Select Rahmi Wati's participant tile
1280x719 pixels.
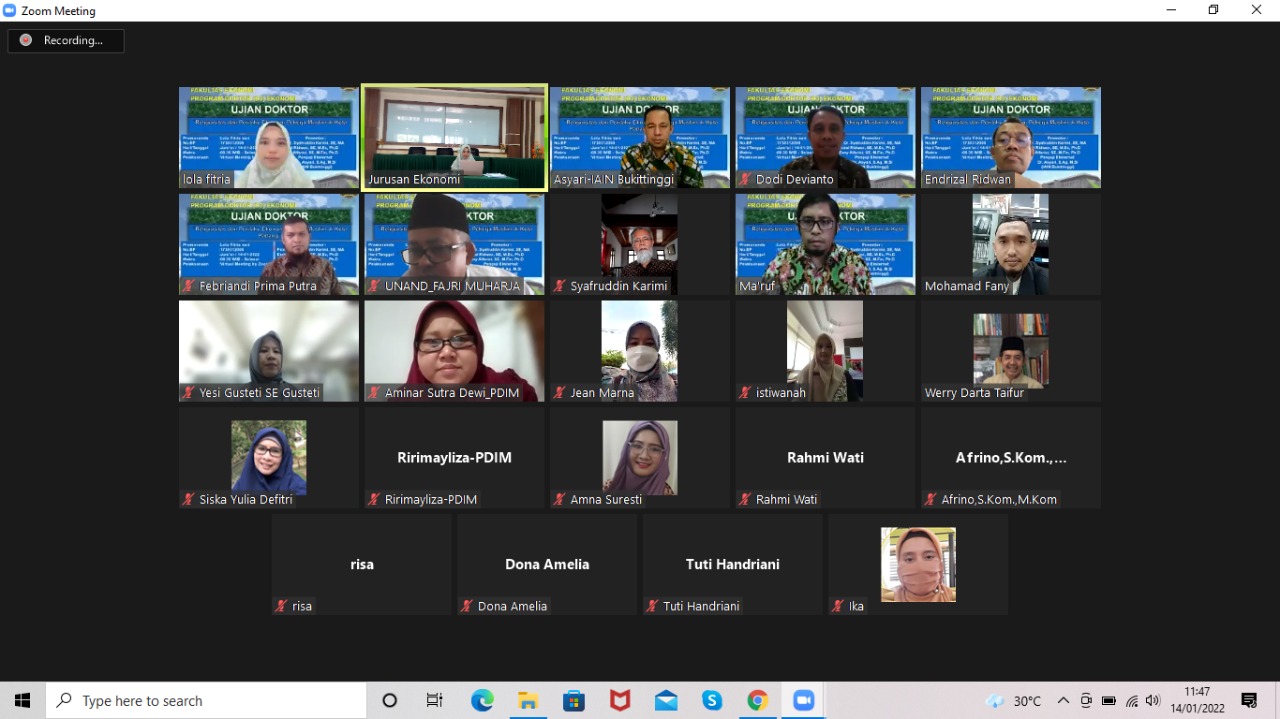[x=825, y=458]
